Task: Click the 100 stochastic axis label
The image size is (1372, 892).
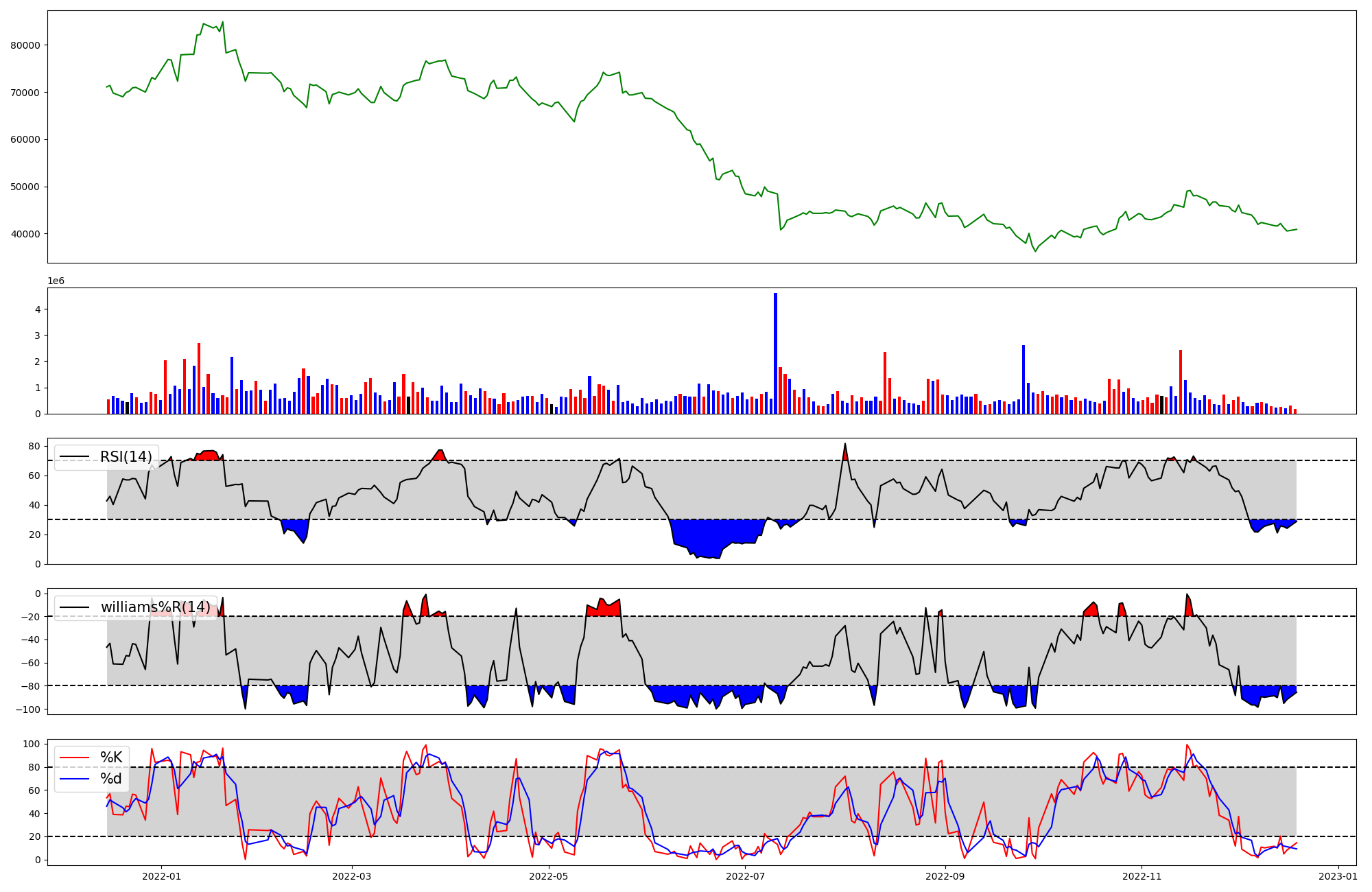Action: 33,744
